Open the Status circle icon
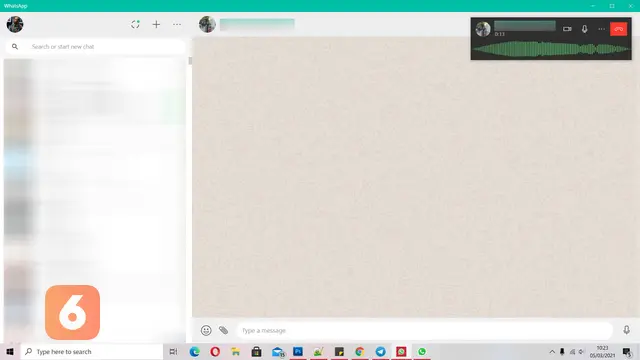This screenshot has width=640, height=360. [x=135, y=24]
